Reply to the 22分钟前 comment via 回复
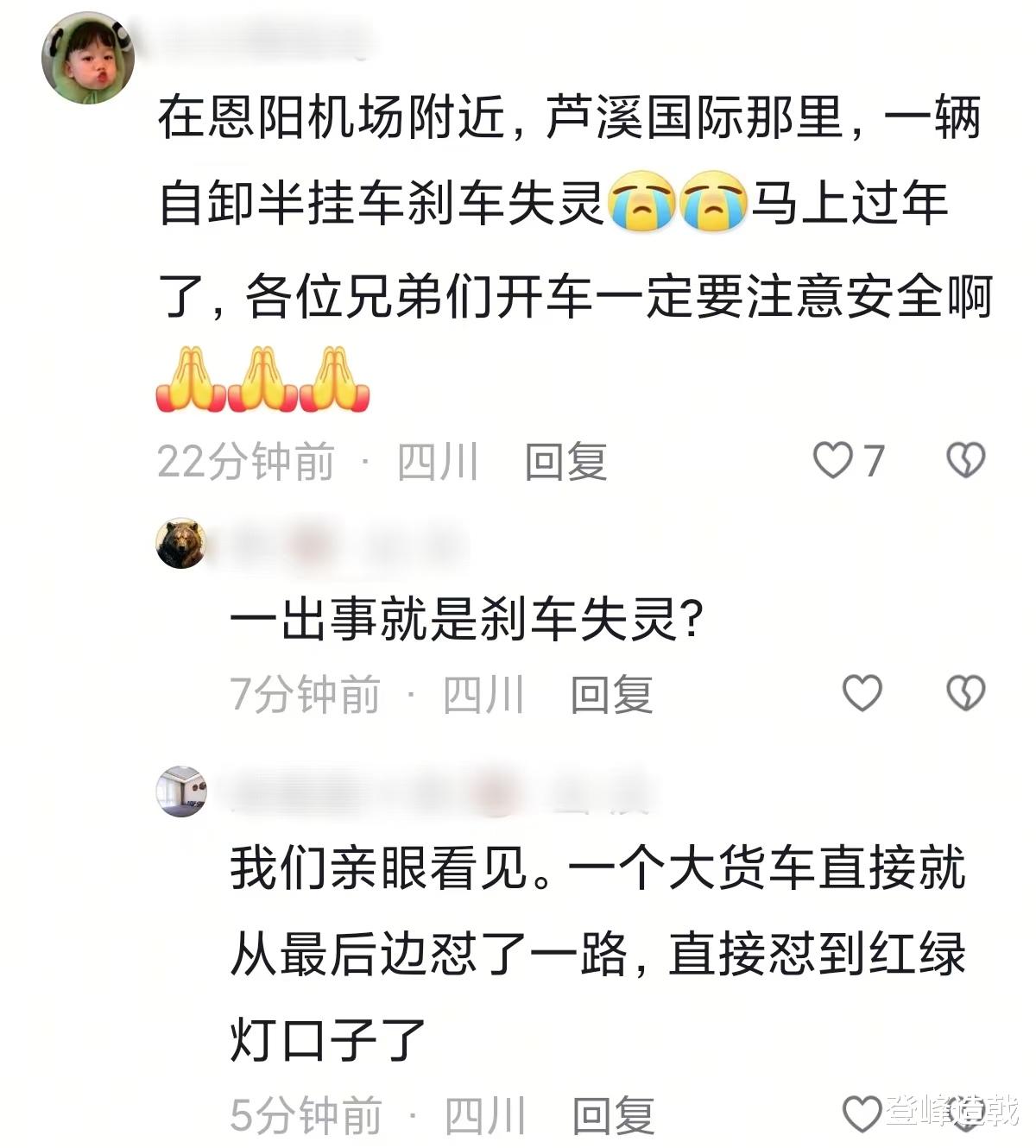 tap(566, 462)
